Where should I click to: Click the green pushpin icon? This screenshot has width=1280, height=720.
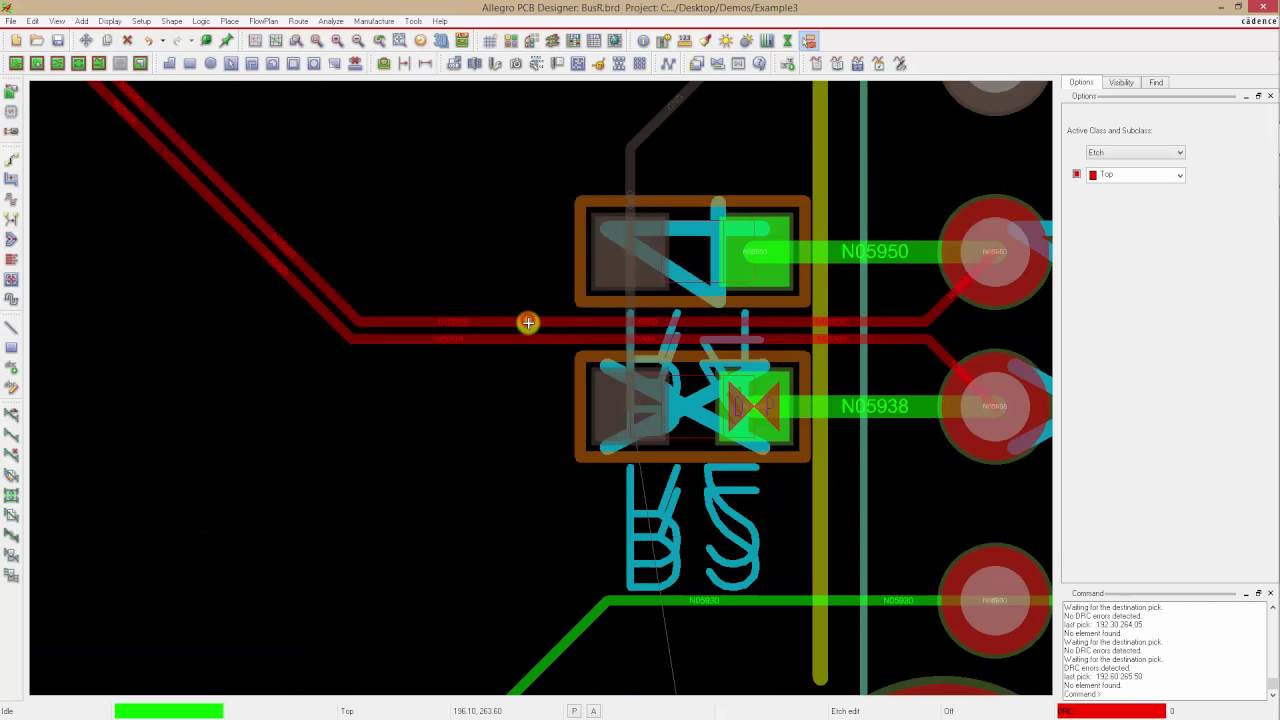tap(227, 41)
